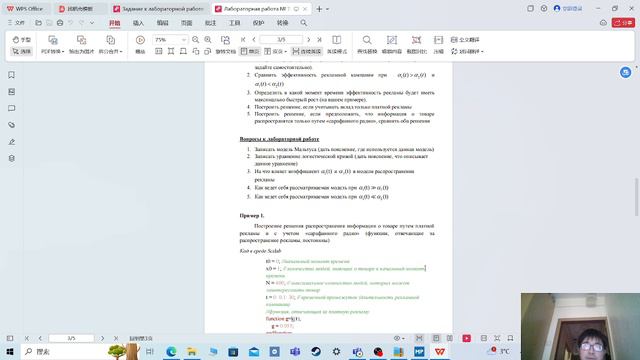Open the eye protection mode dropdown

tap(399, 338)
